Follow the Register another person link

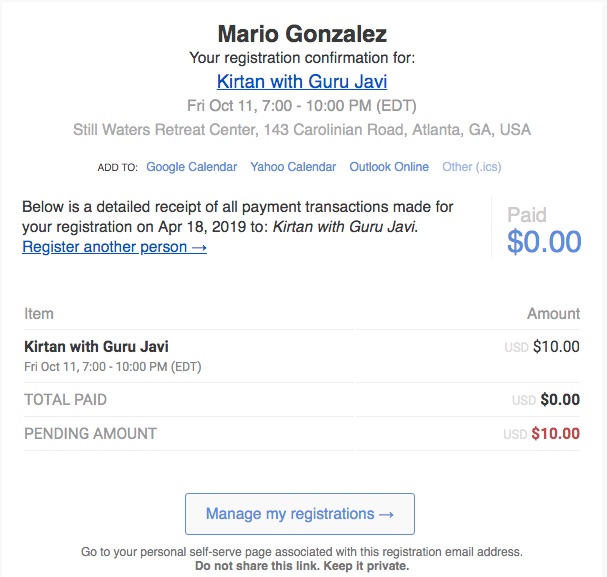pos(114,246)
